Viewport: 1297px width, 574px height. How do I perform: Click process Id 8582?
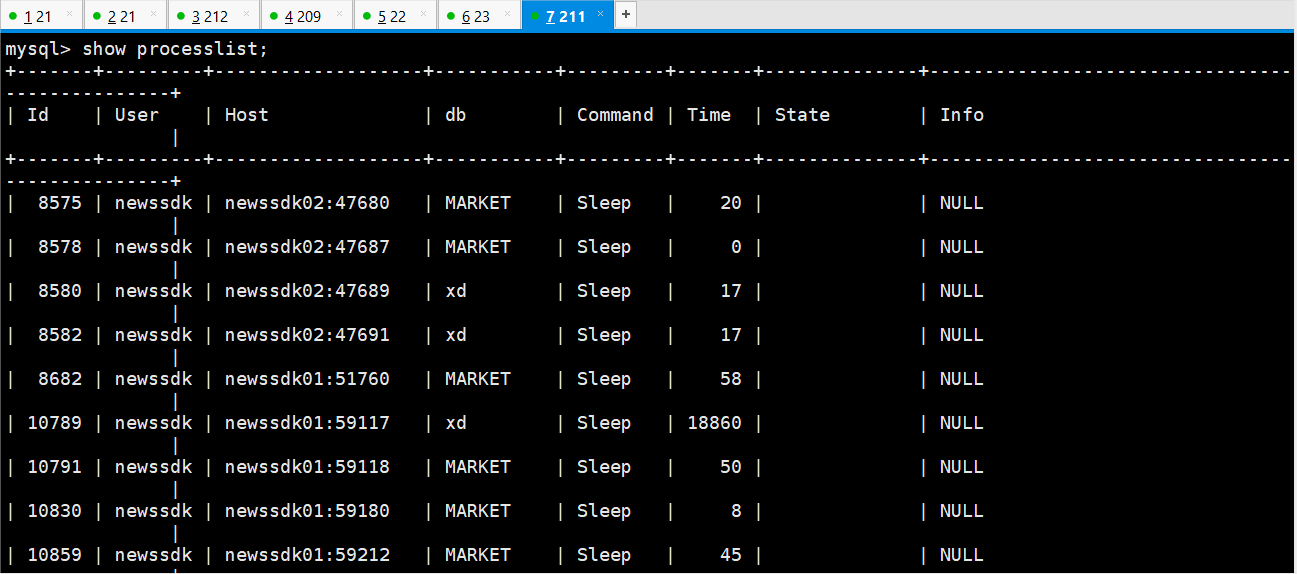click(60, 335)
